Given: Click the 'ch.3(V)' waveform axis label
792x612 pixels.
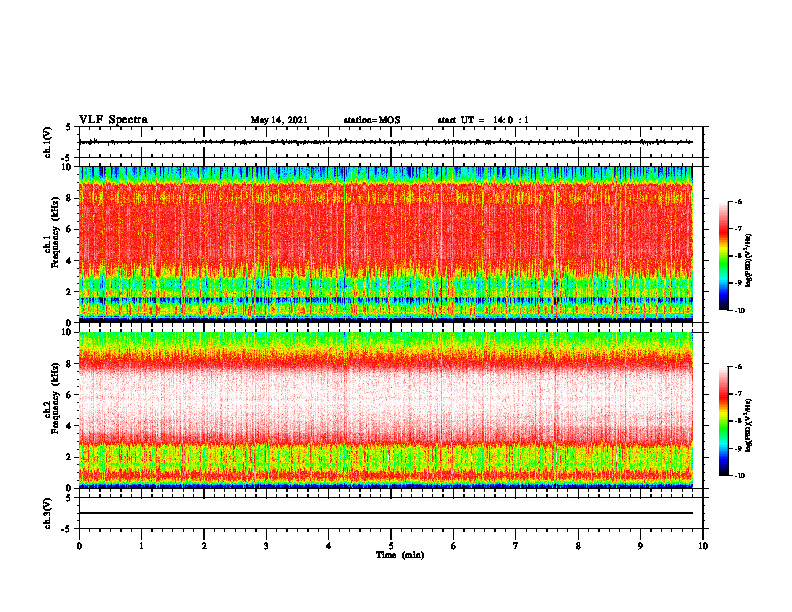Looking at the screenshot, I should (x=47, y=513).
